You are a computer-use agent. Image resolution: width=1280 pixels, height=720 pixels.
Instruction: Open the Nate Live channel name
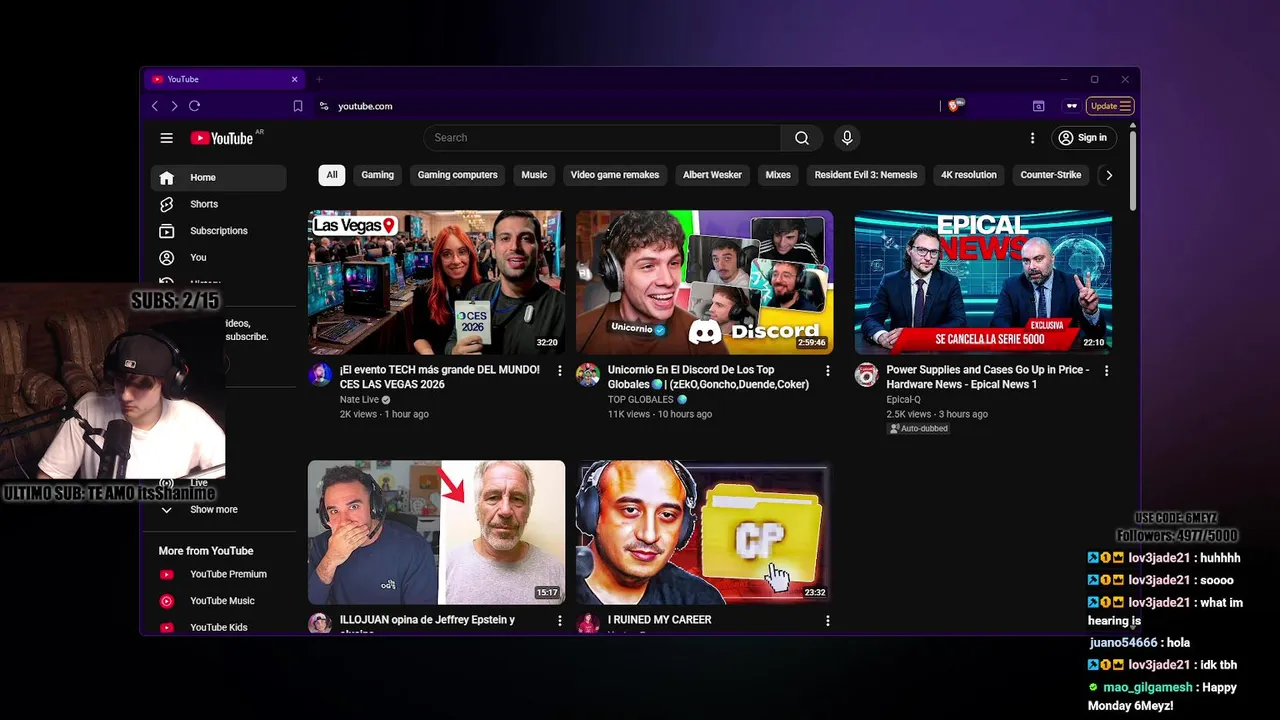pos(361,400)
